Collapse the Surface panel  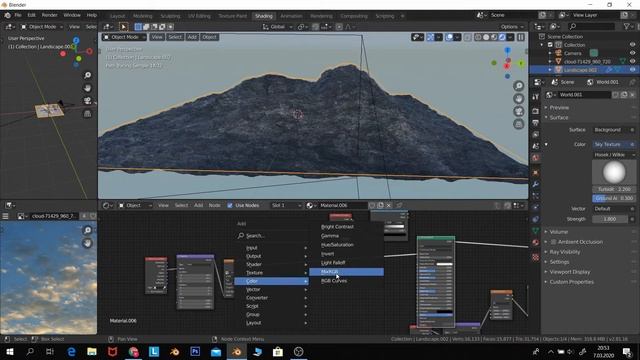(x=558, y=118)
